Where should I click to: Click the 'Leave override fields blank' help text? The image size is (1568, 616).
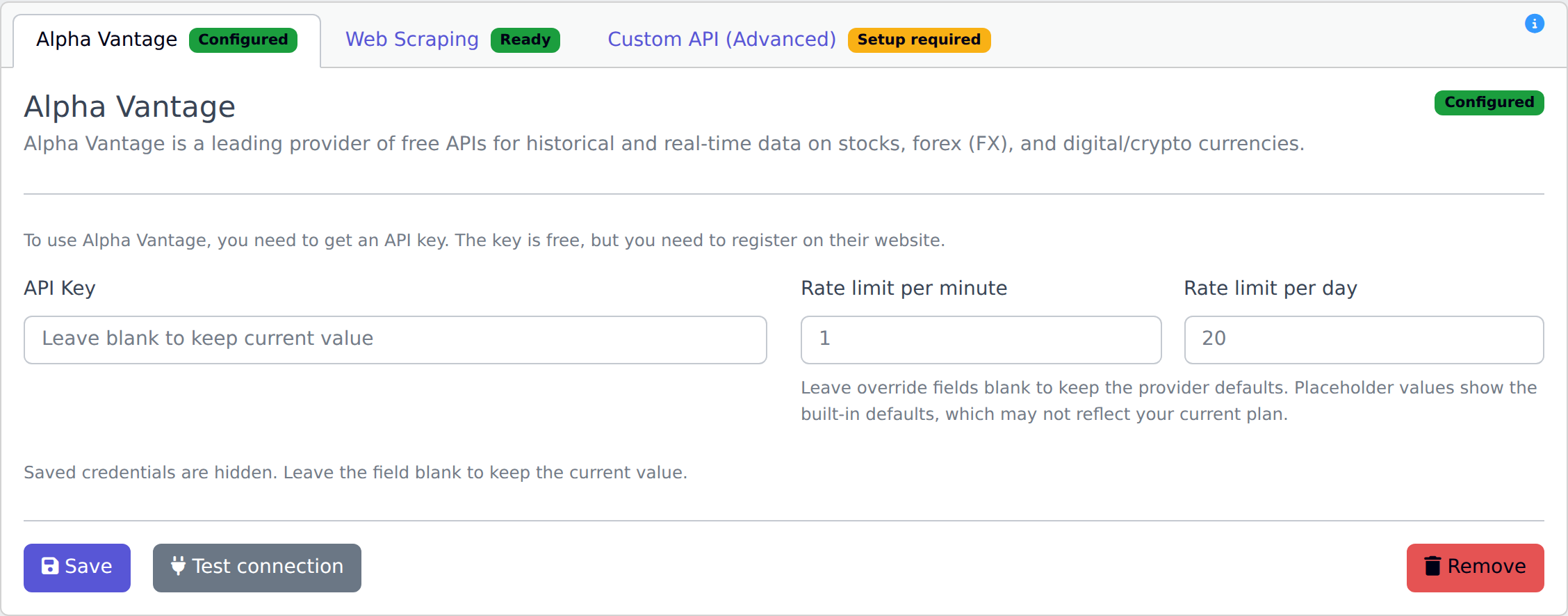tap(1169, 400)
